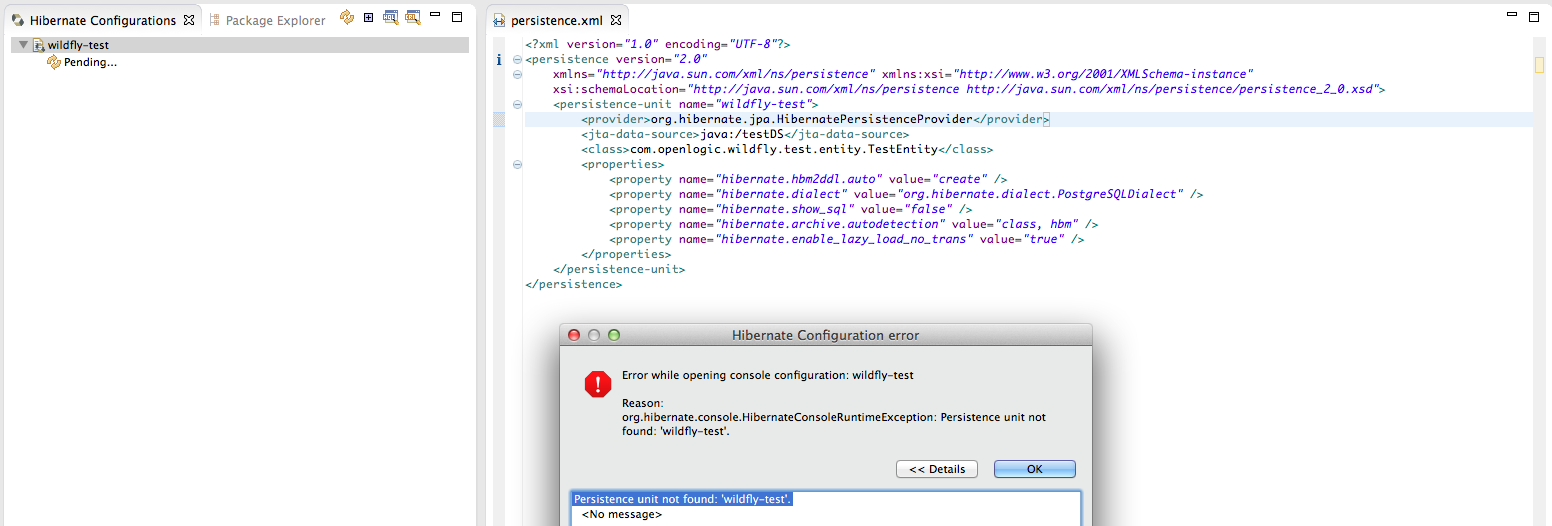Viewport: 1552px width, 526px height.
Task: Click the hibernate.enable_lazy_load_no_trans property line
Action: (846, 240)
